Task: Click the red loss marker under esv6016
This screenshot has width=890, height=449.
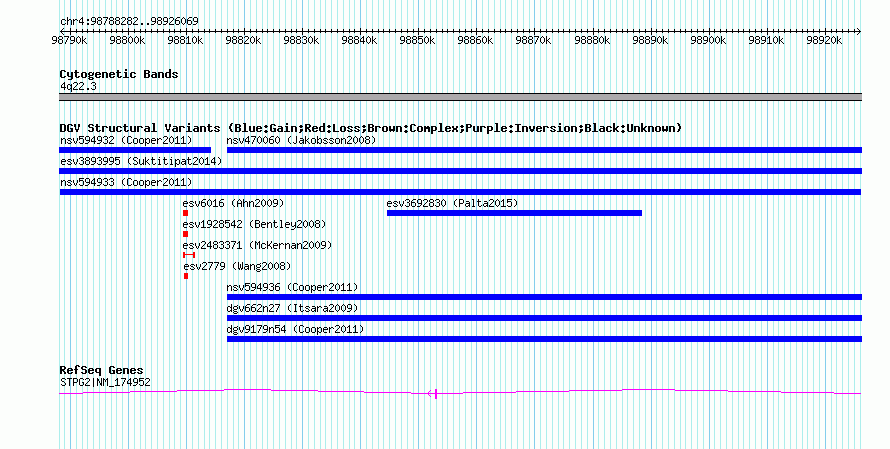Action: pos(186,213)
